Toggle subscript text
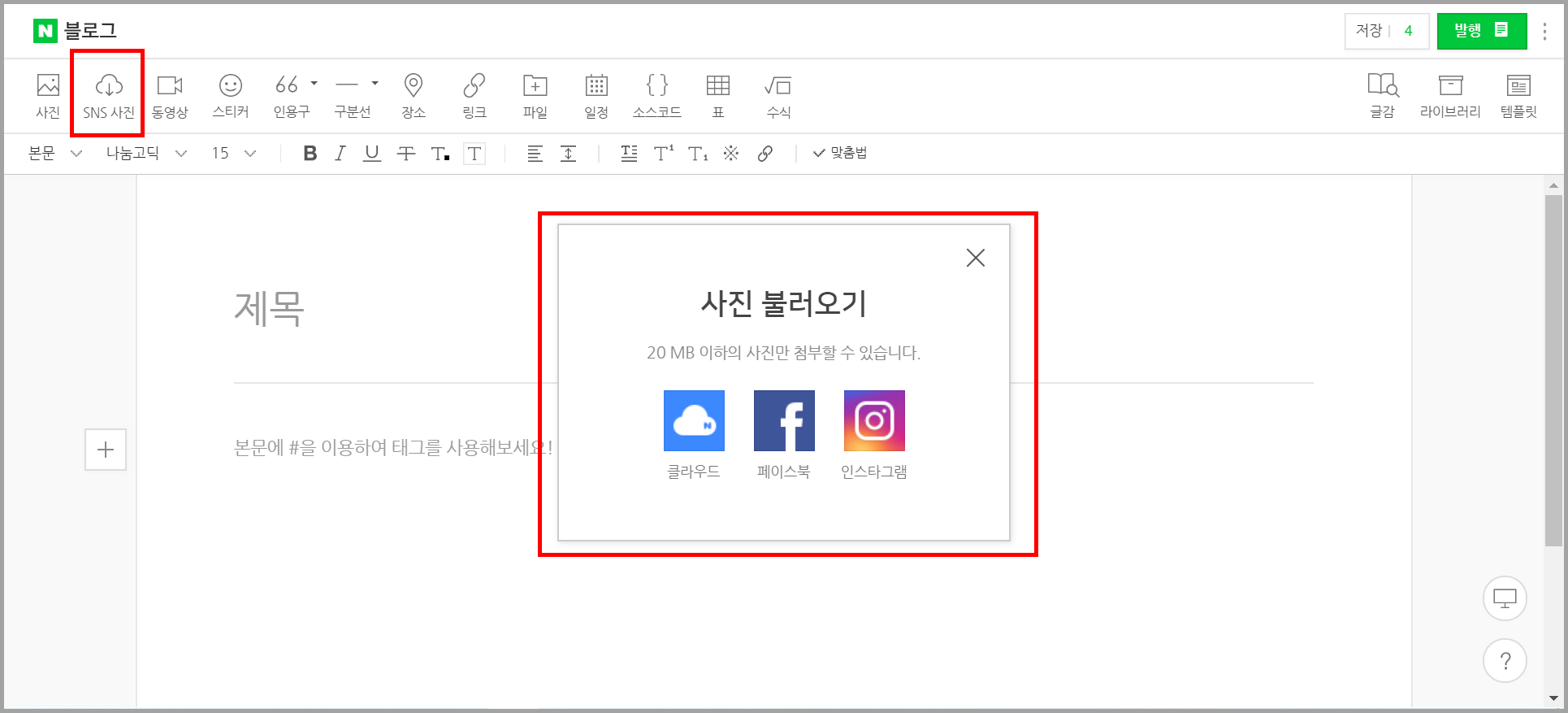The image size is (1568, 713). tap(698, 153)
